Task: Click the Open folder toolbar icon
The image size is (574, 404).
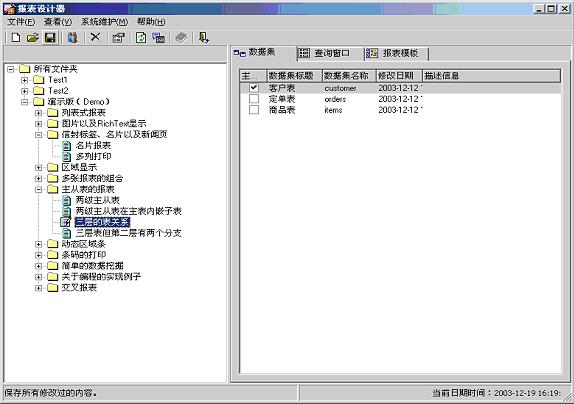Action: coord(33,37)
